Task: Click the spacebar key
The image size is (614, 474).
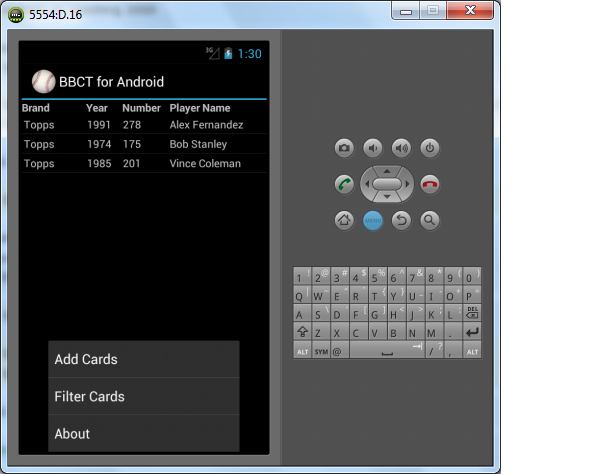Action: point(387,350)
